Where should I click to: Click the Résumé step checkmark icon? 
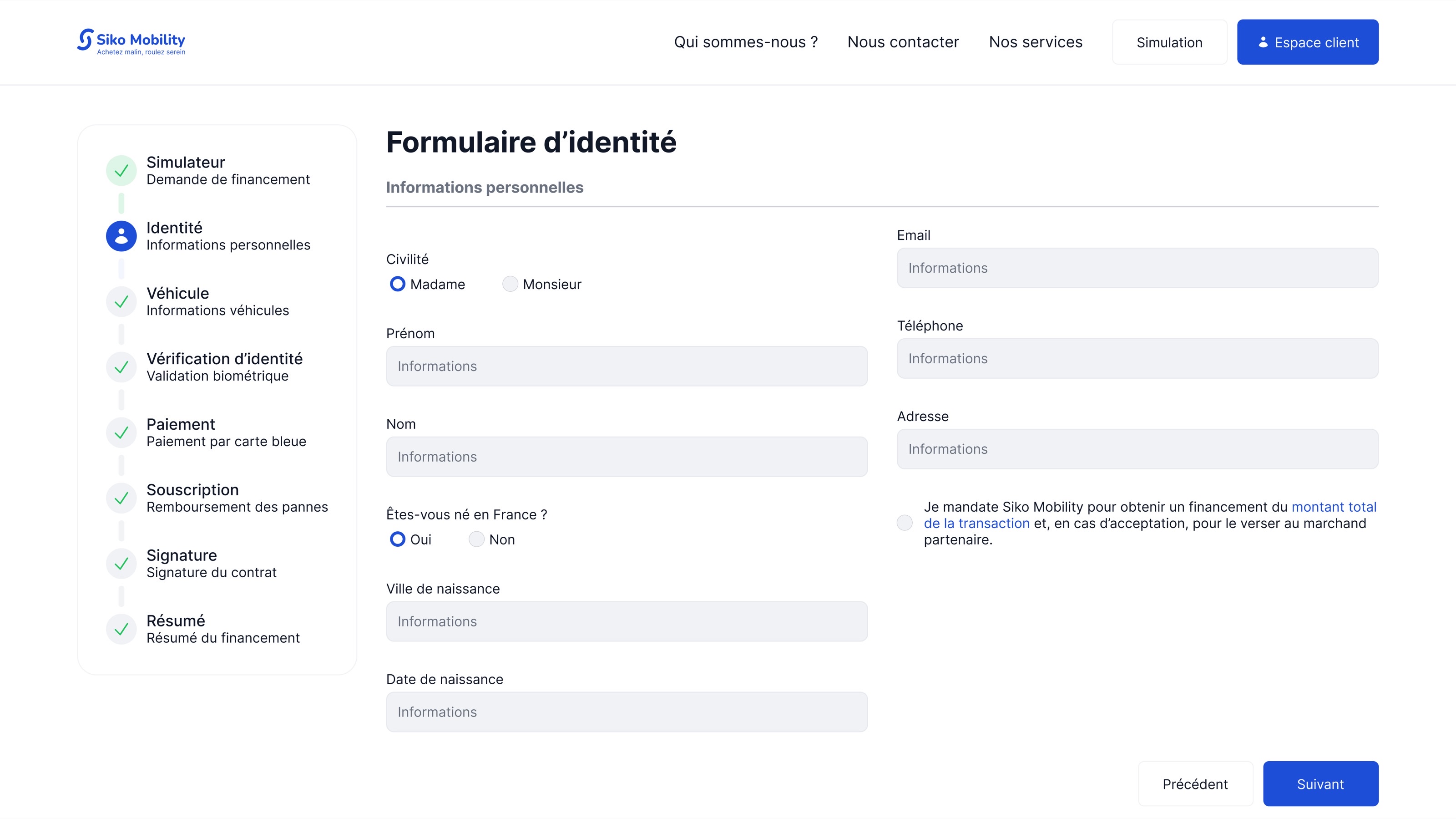[121, 629]
